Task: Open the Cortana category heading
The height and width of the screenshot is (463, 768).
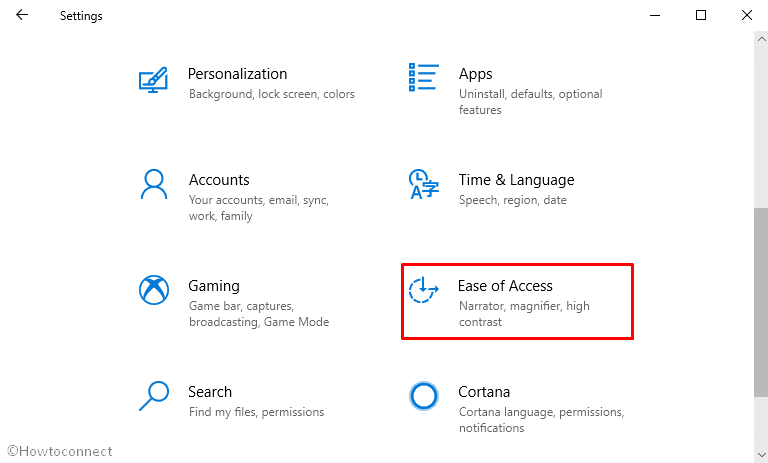Action: (484, 391)
